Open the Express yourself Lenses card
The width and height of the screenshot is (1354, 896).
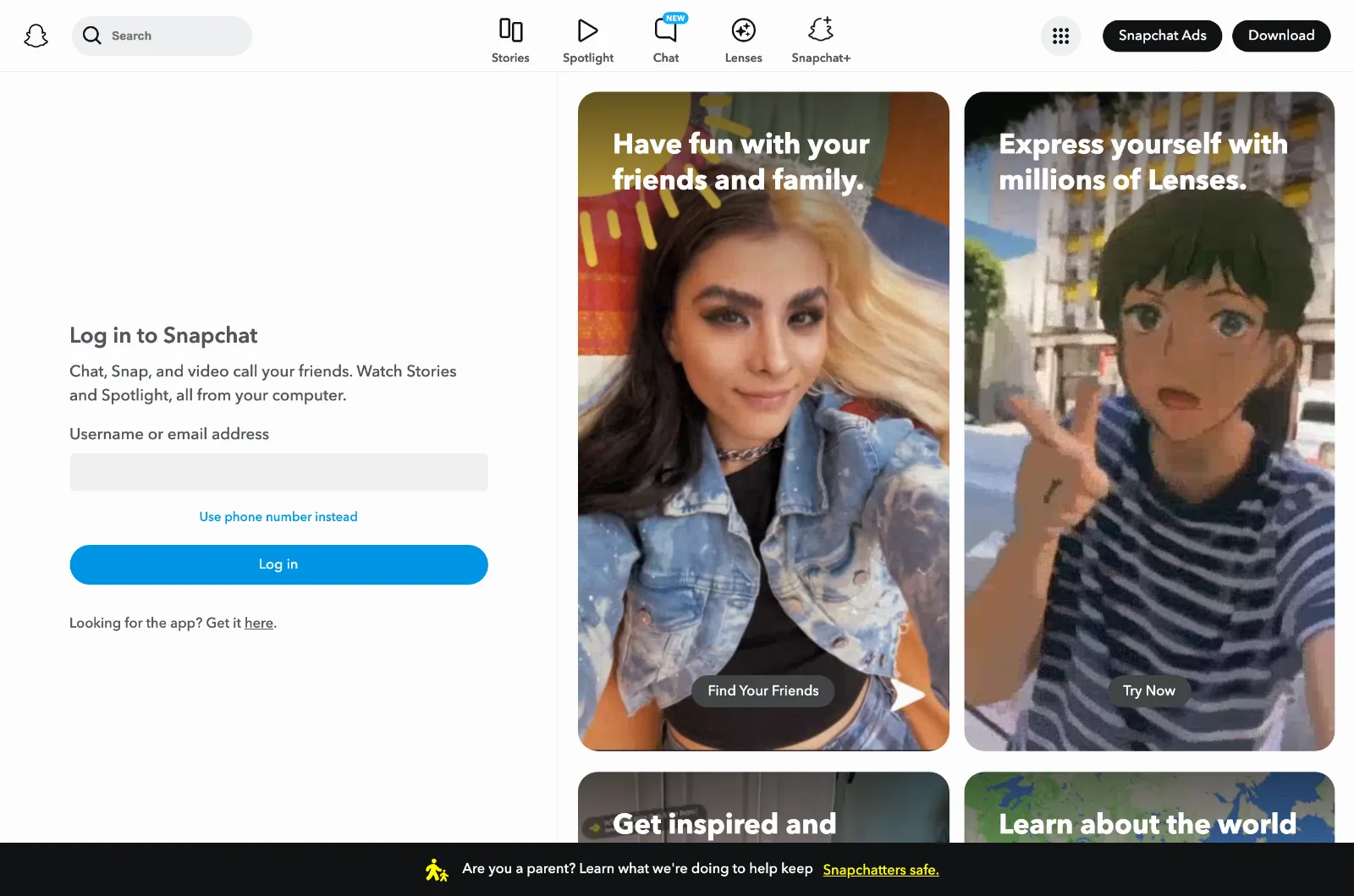[x=1149, y=421]
